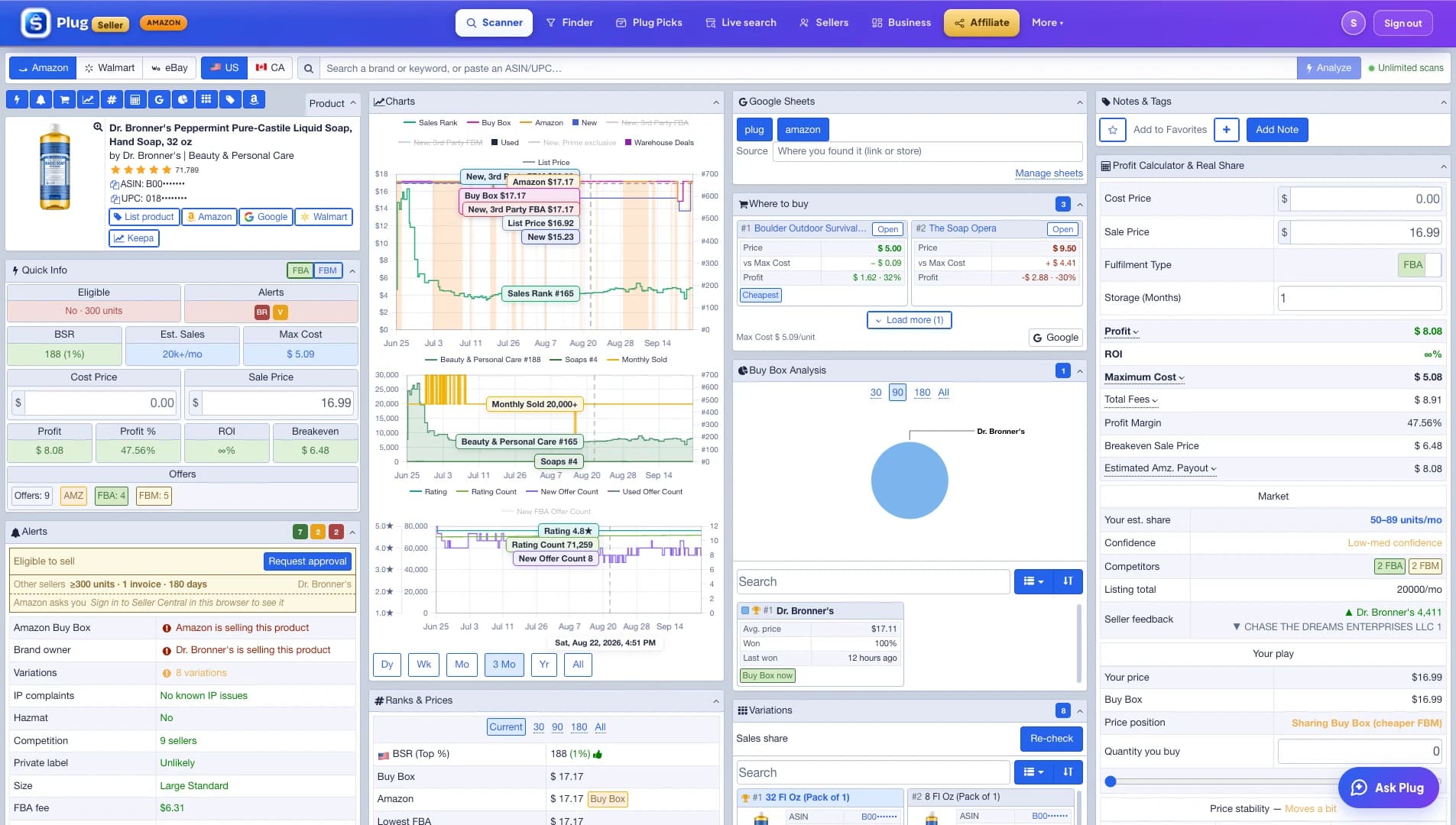Image resolution: width=1456 pixels, height=825 pixels.
Task: Click the line chart toolbar icon
Action: tap(88, 99)
